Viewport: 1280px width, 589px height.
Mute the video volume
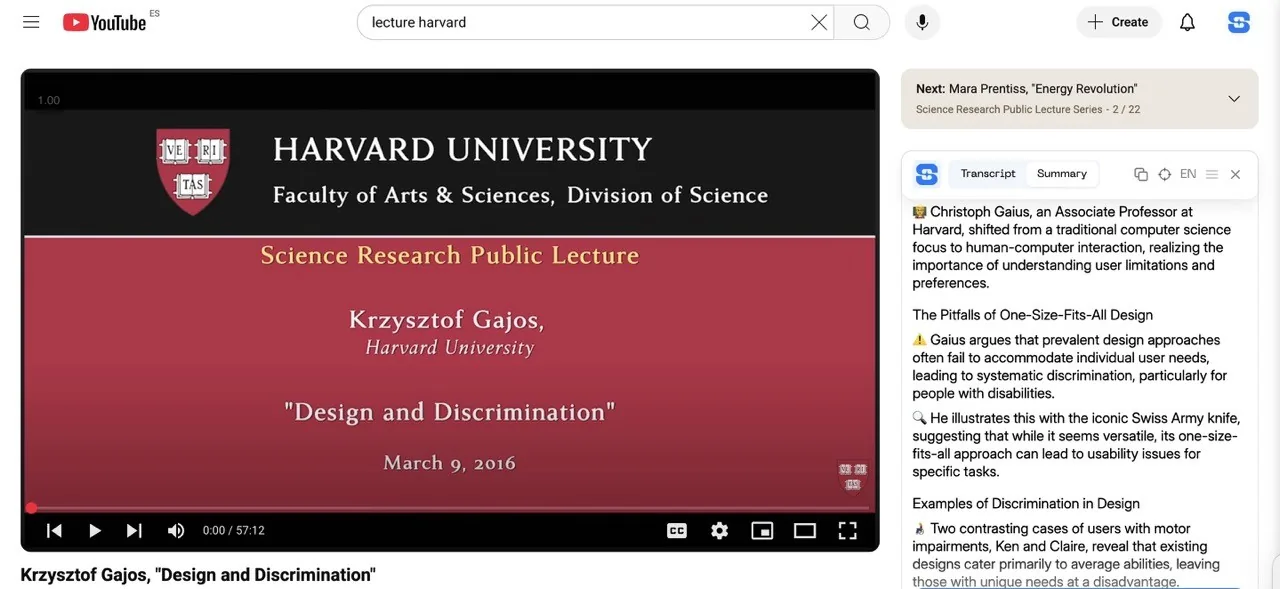pyautogui.click(x=176, y=531)
